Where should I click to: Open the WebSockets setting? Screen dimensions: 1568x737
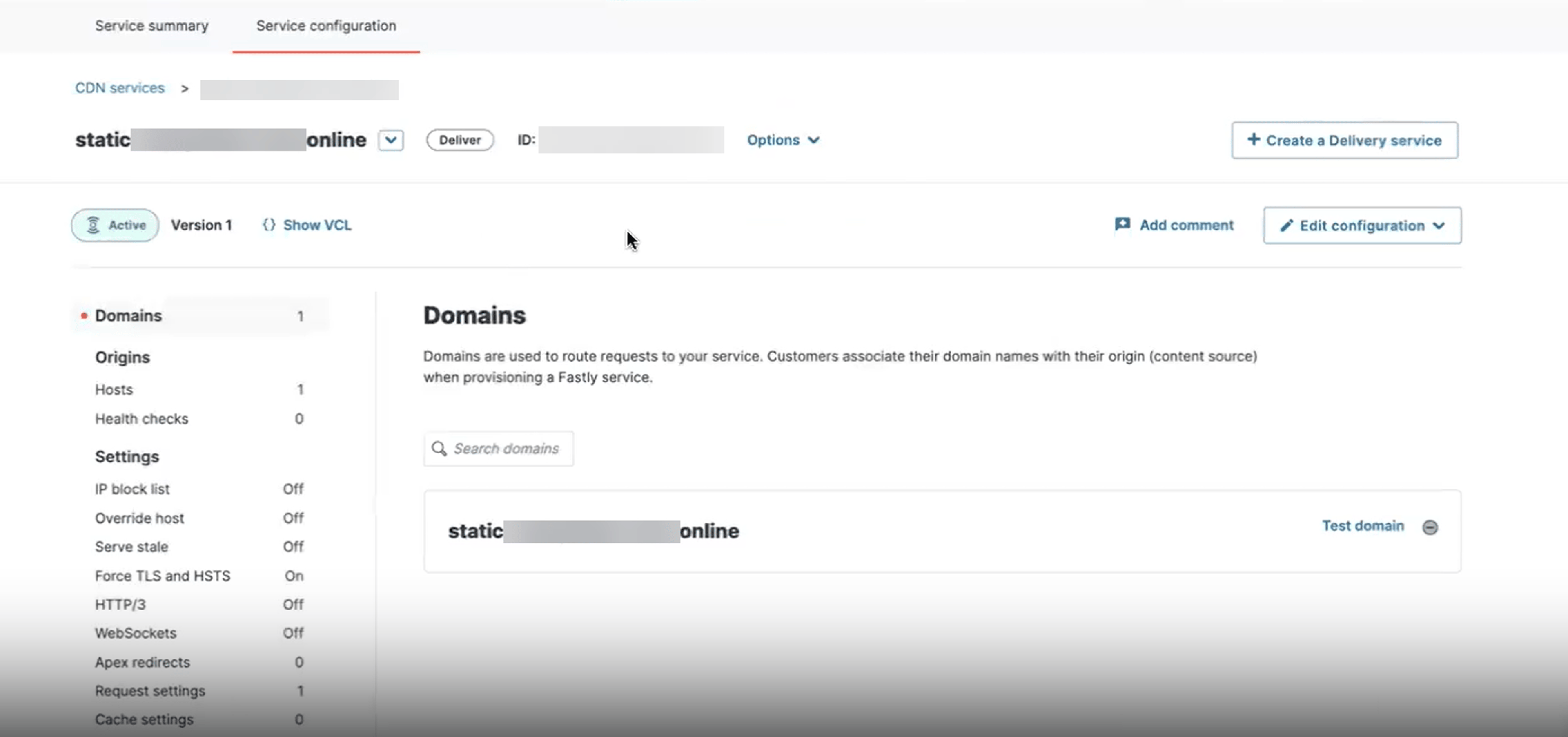(199, 634)
